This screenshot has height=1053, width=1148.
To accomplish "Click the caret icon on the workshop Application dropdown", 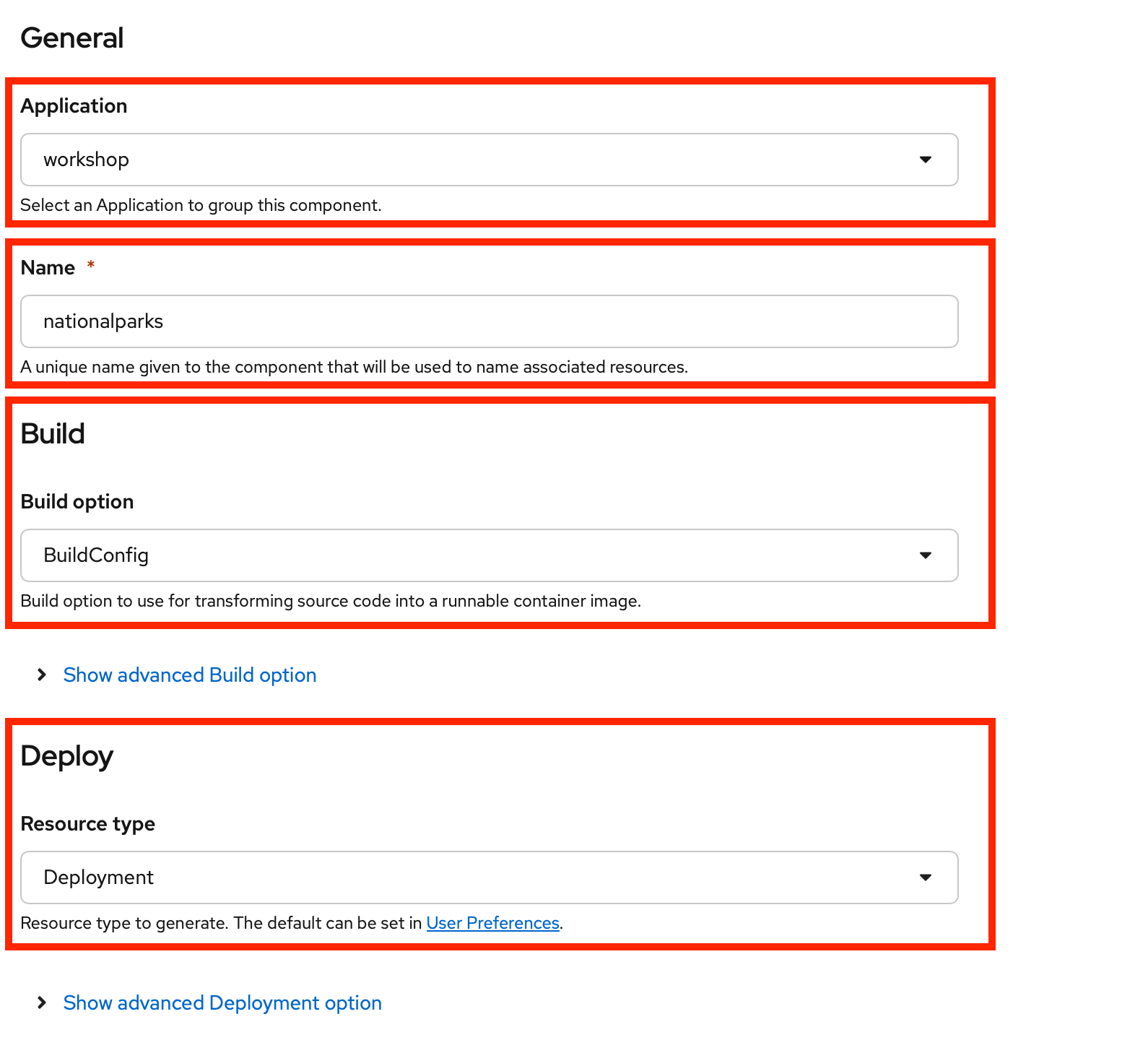I will click(926, 160).
